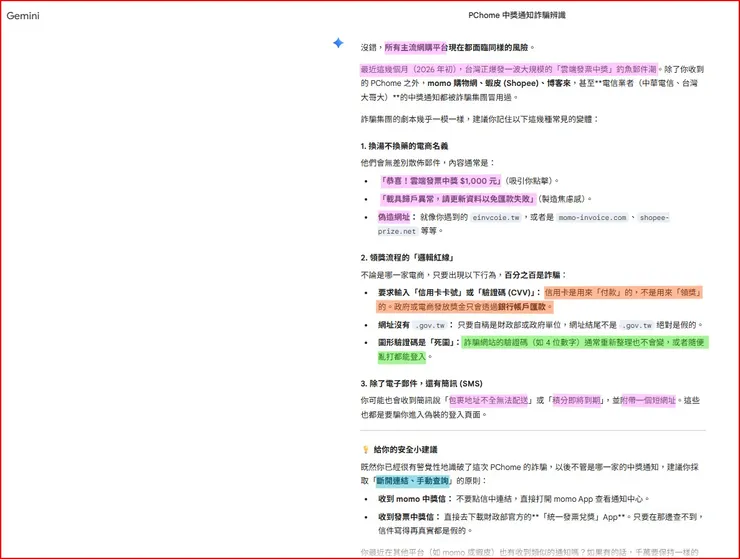Click highlighted text '積分即將到期'
740x559 pixels.
point(577,400)
